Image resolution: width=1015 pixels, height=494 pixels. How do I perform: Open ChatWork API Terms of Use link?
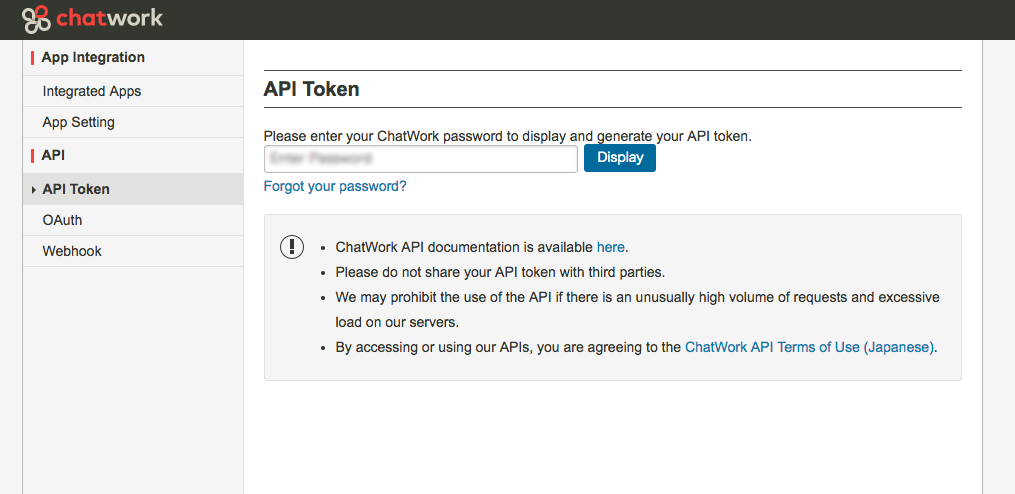[x=809, y=347]
